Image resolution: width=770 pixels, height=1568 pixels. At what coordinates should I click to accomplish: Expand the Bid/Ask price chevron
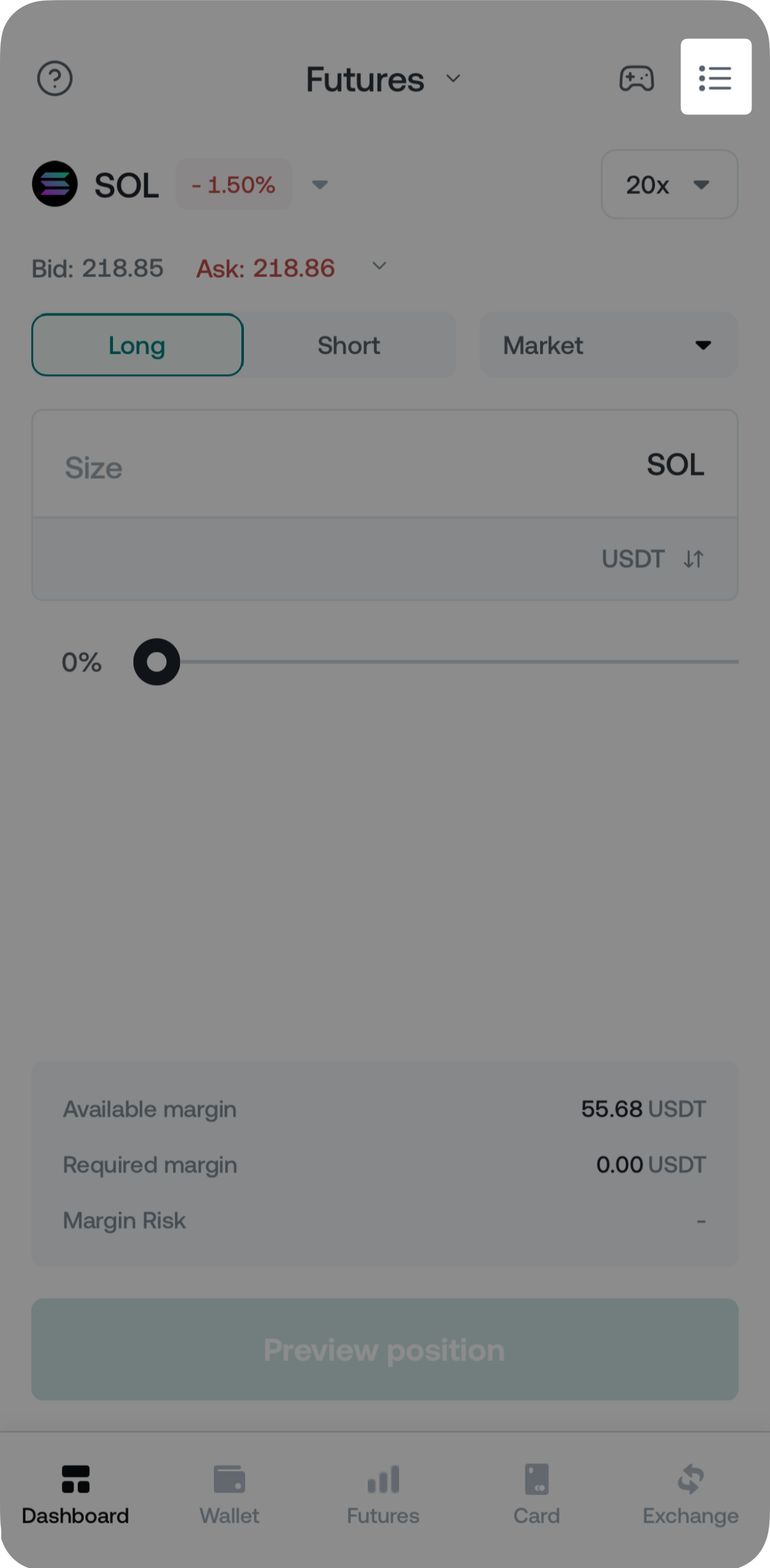coord(379,266)
